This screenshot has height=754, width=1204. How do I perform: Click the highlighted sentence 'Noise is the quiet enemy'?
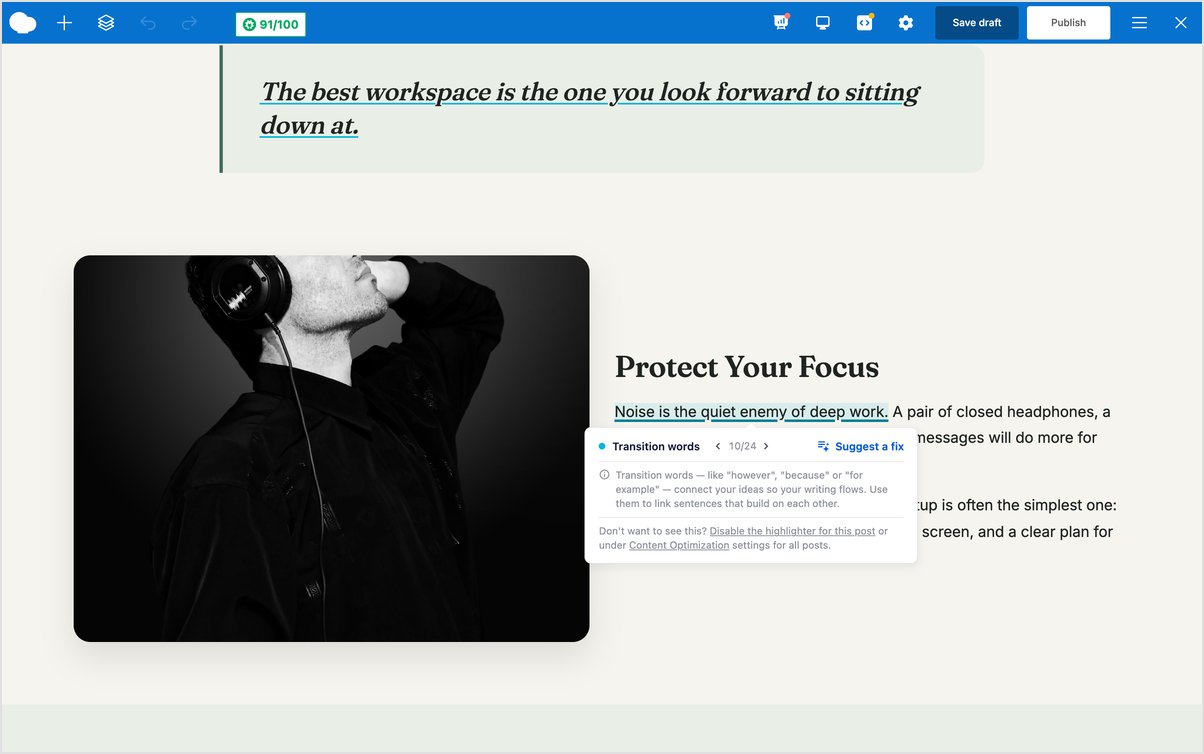[x=751, y=412]
